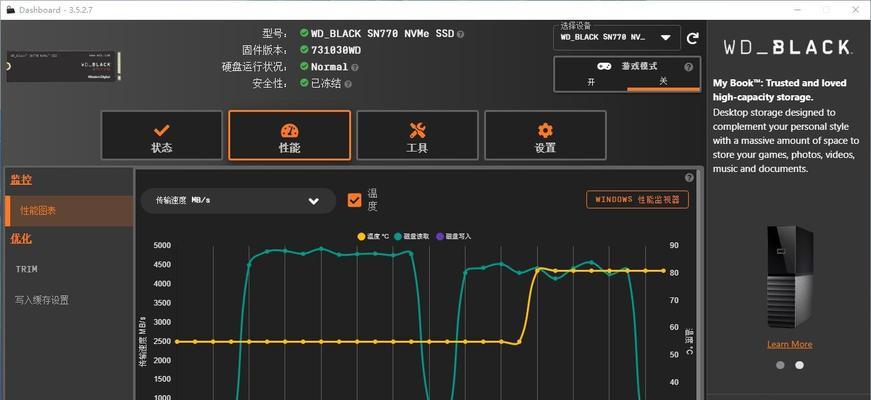The width and height of the screenshot is (871, 400).
Task: Click firmware version text 731030WD
Action: click(x=336, y=51)
